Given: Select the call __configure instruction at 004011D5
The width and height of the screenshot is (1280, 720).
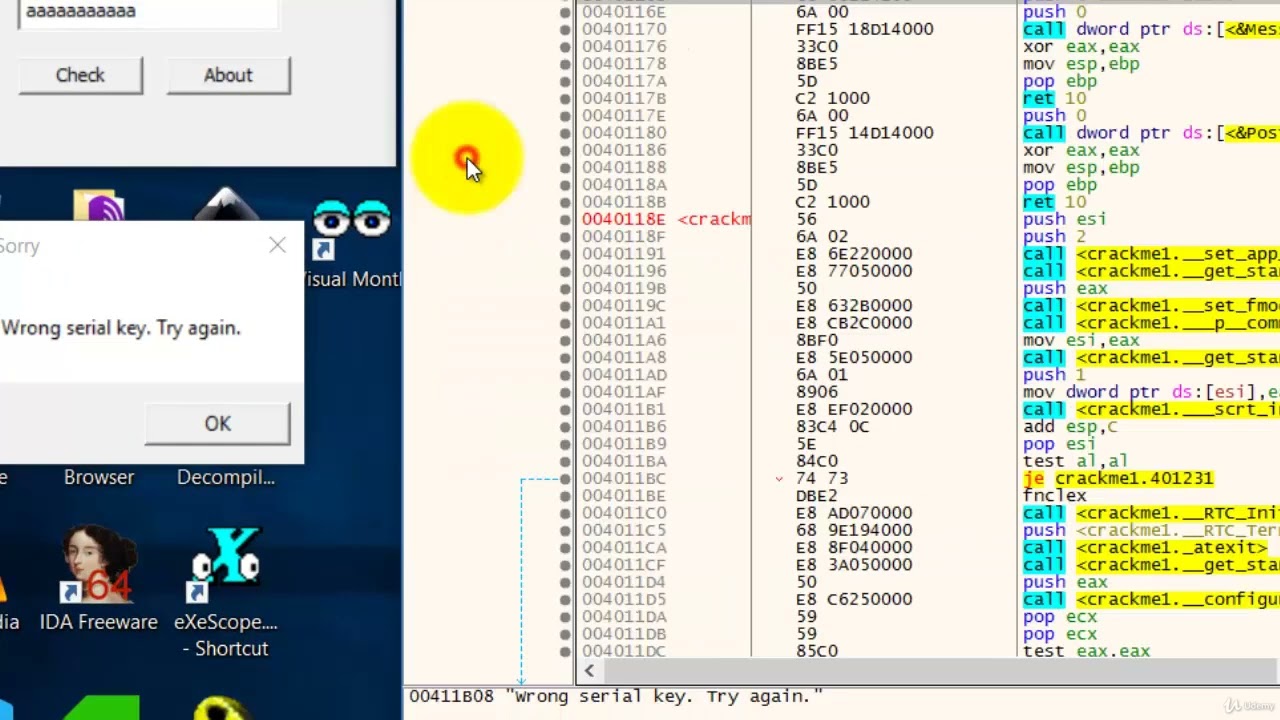Looking at the screenshot, I should coord(1151,599).
